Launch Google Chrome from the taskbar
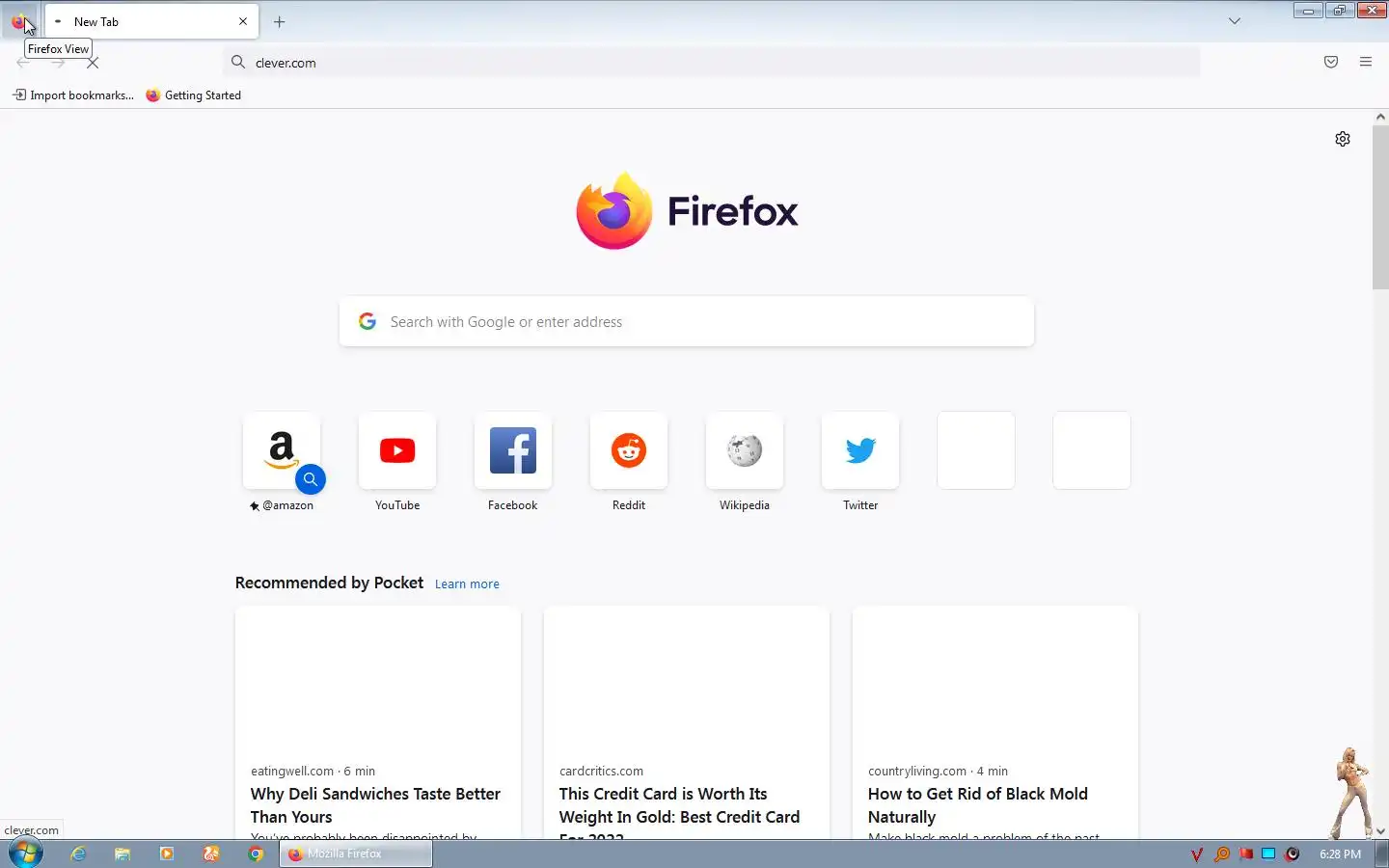The image size is (1389, 868). (256, 854)
